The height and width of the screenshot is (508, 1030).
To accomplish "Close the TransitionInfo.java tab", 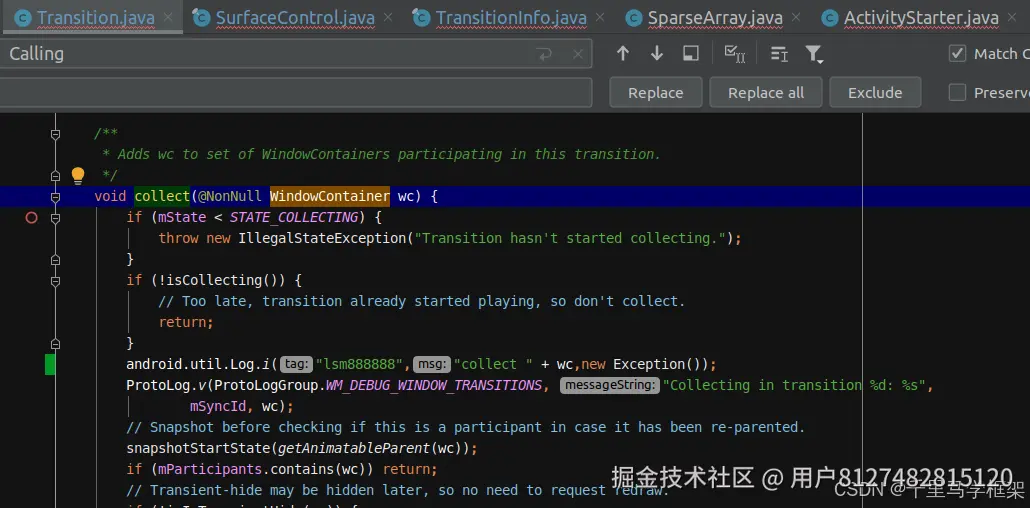I will [601, 18].
